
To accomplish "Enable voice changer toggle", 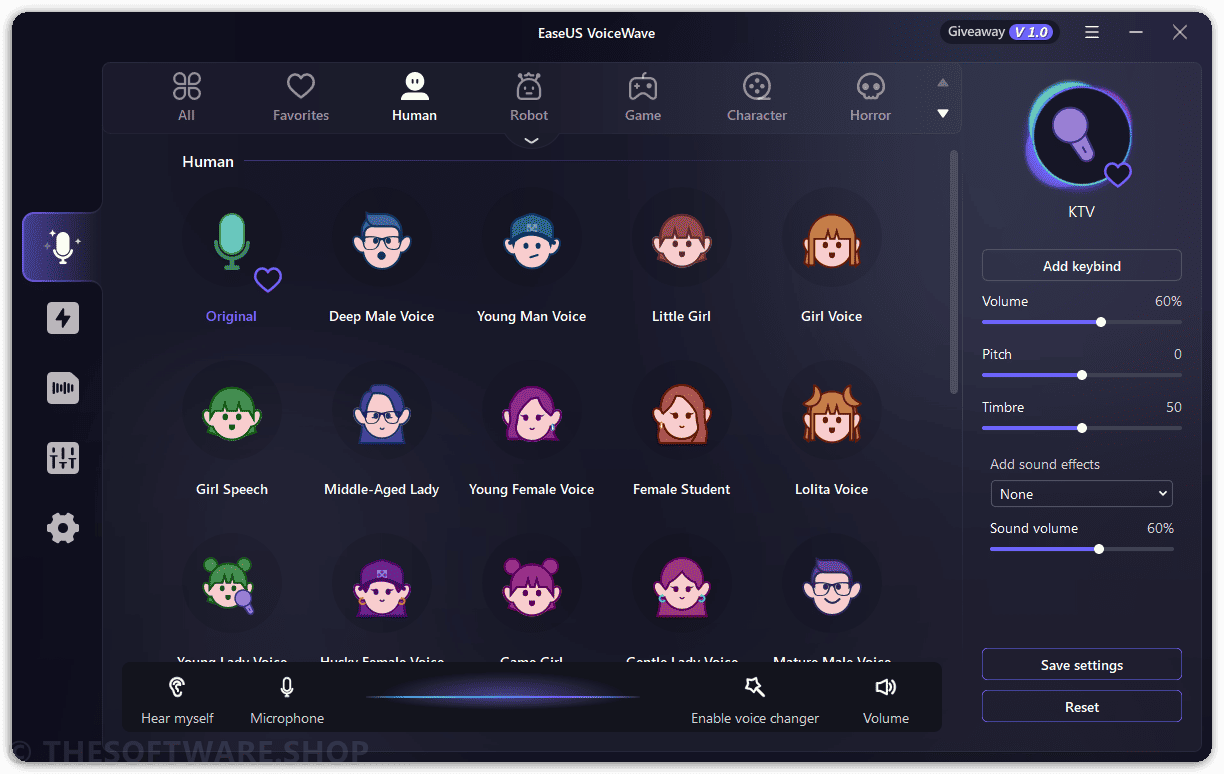I will pos(755,699).
